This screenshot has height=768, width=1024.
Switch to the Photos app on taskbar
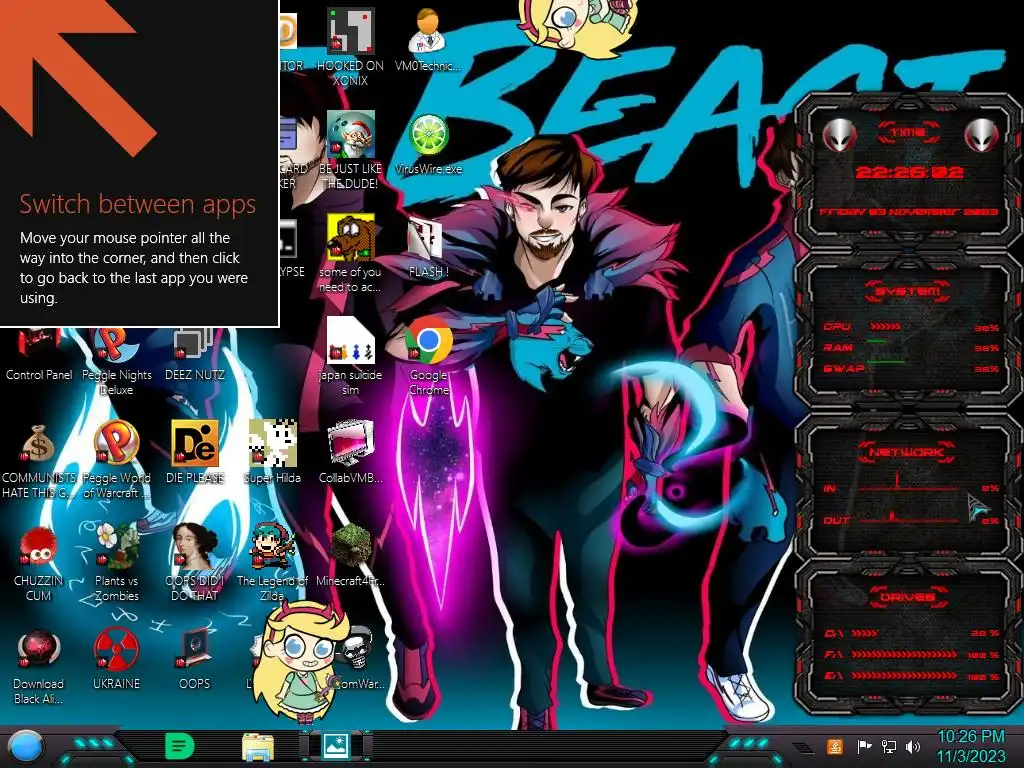pos(336,746)
